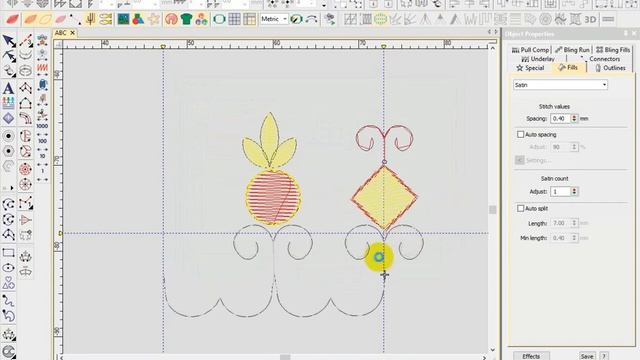This screenshot has width=640, height=360.
Task: Click the red striped circle on the canvas
Action: click(273, 197)
